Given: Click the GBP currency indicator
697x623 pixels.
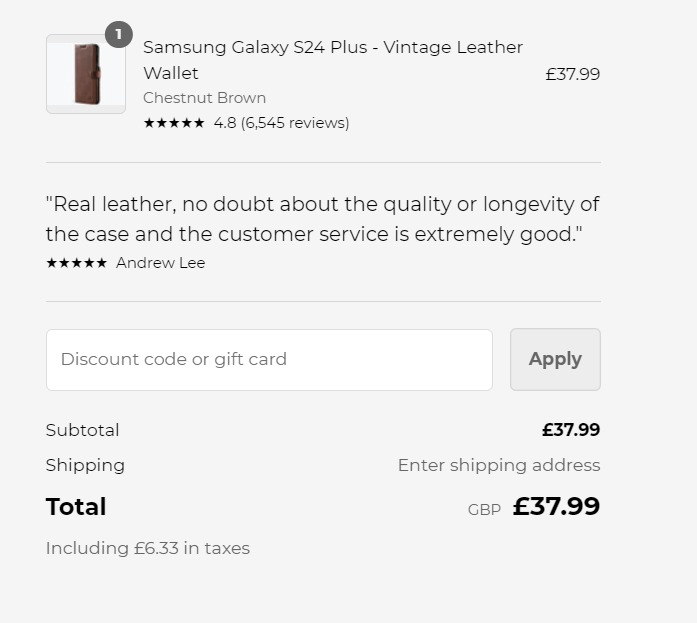Looking at the screenshot, I should pos(484,509).
